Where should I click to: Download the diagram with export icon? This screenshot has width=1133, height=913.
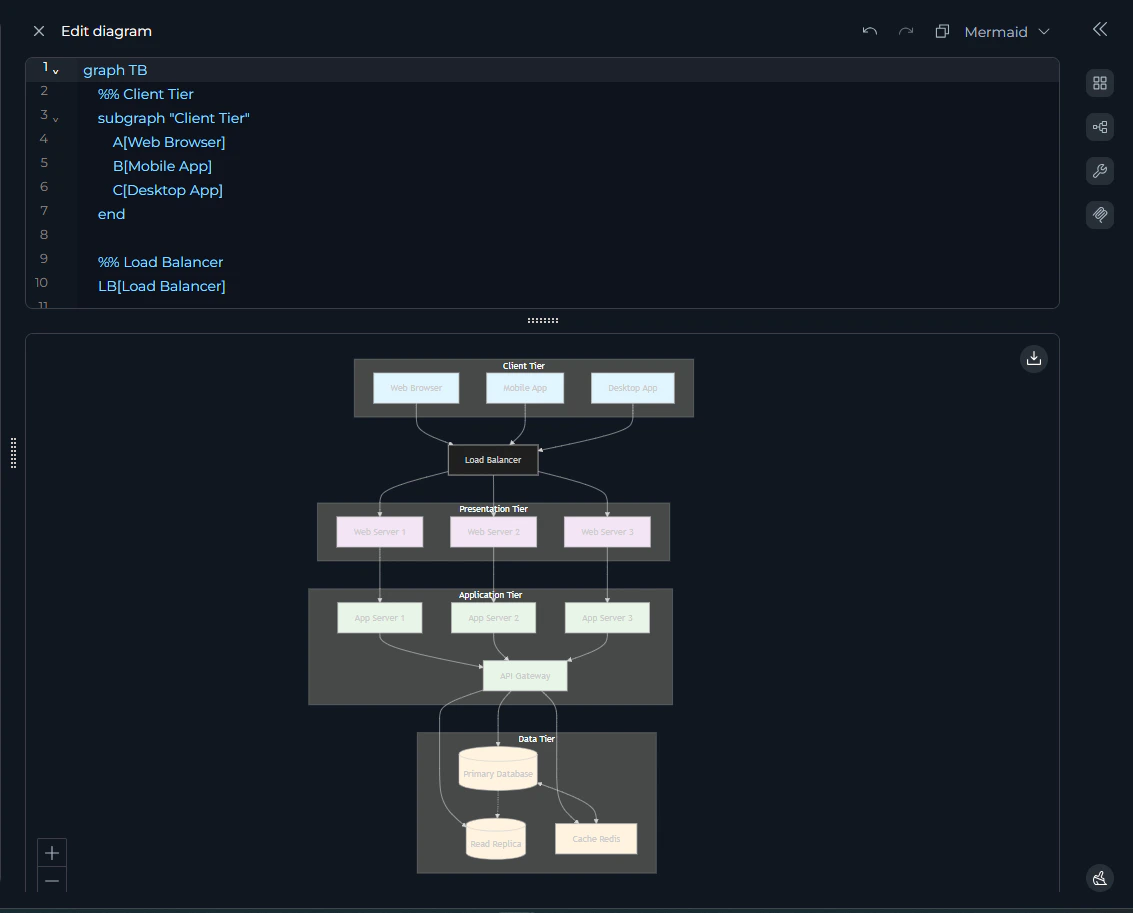click(1034, 358)
